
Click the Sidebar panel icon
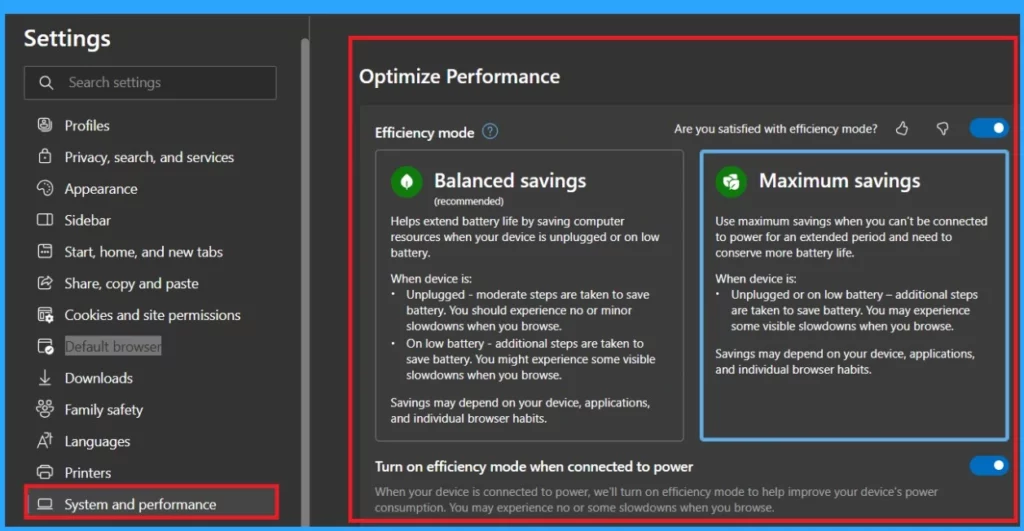tap(44, 219)
